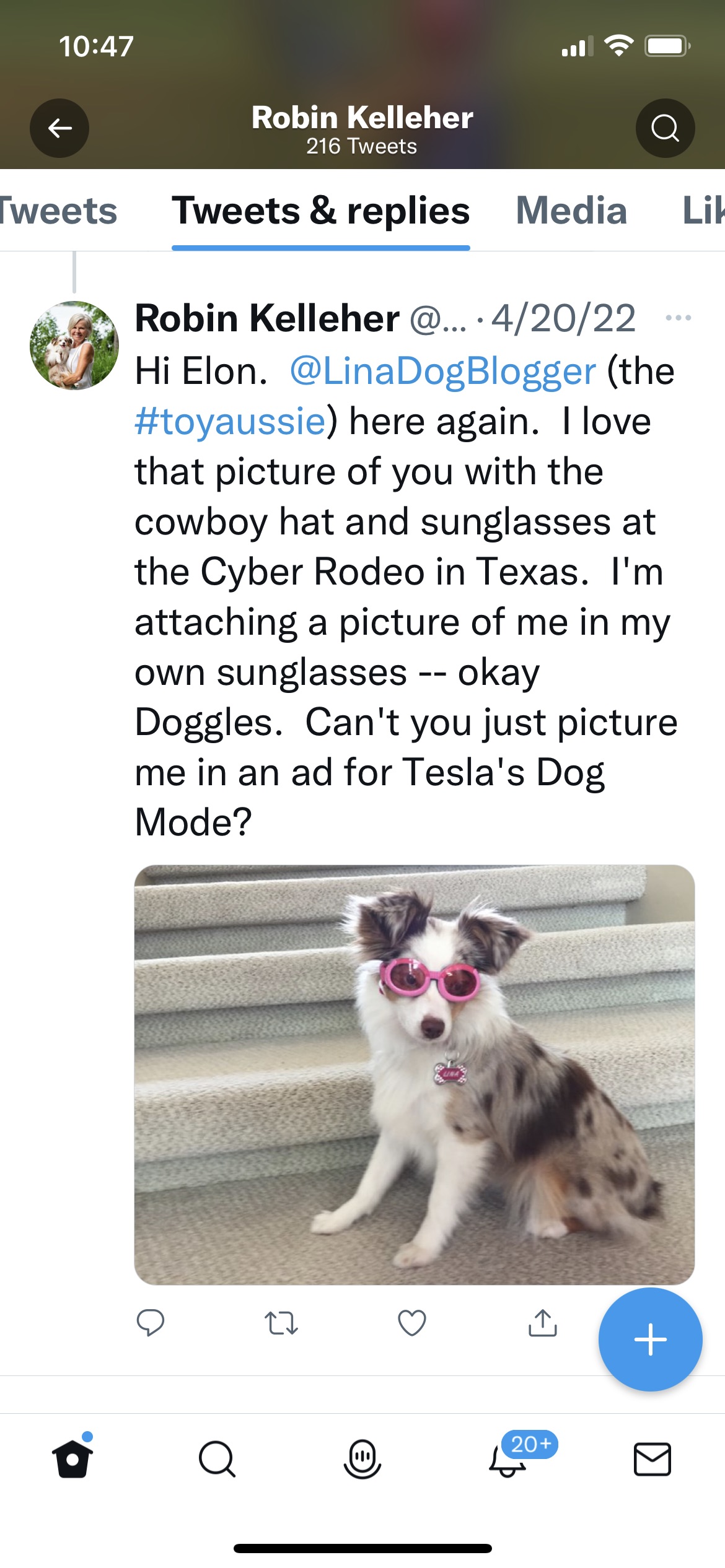Select the Tweets & replies tab
The height and width of the screenshot is (1568, 725).
point(320,211)
